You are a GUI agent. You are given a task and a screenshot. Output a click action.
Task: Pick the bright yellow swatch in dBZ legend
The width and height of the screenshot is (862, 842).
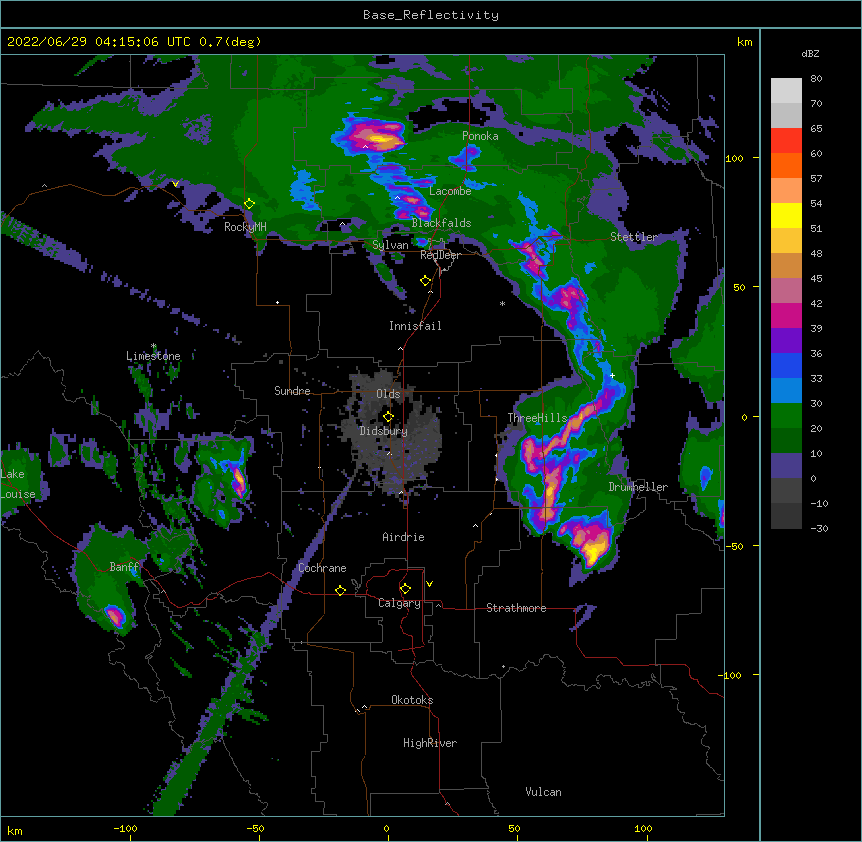tap(786, 215)
